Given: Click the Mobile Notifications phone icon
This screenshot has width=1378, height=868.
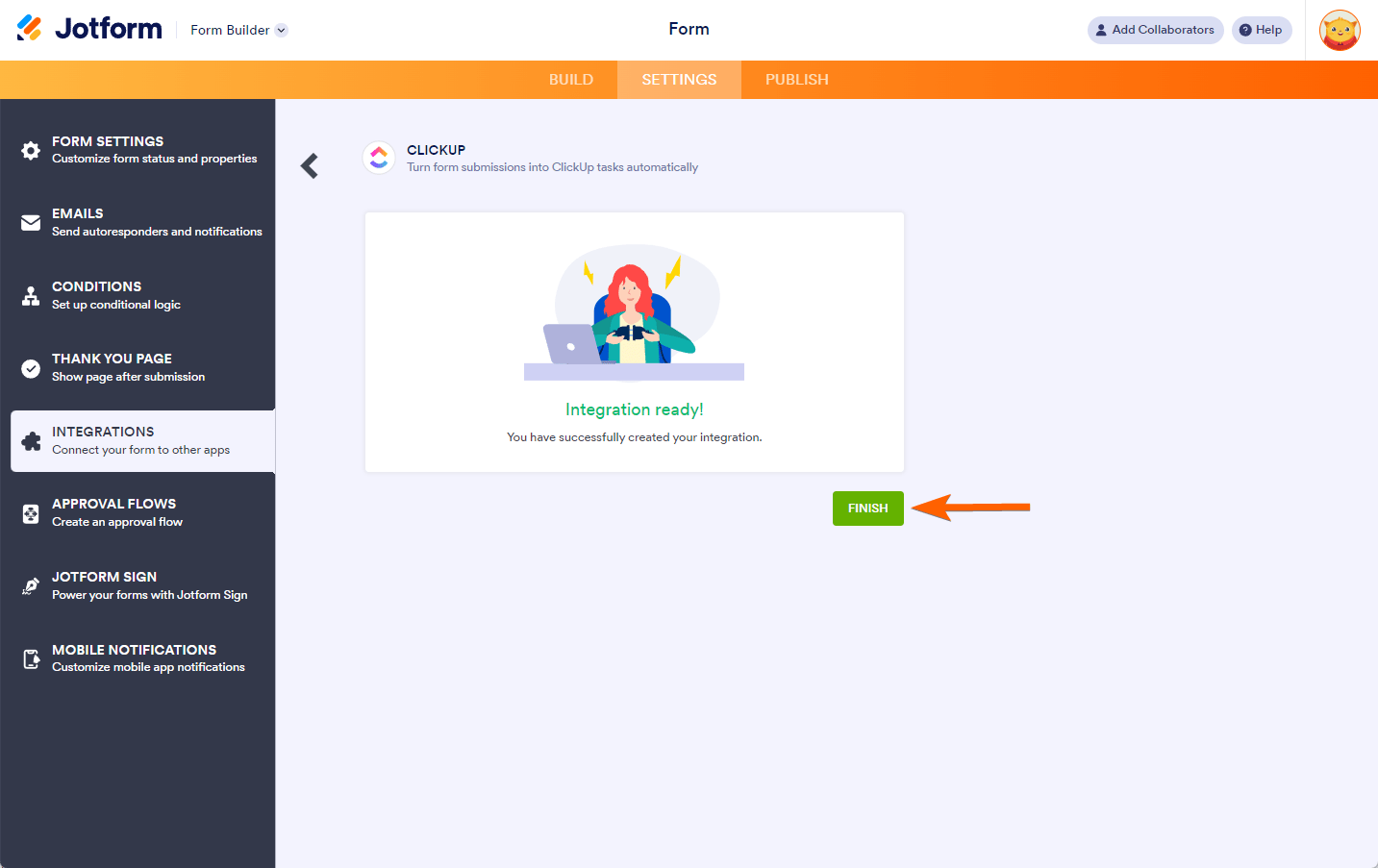Looking at the screenshot, I should [x=31, y=658].
